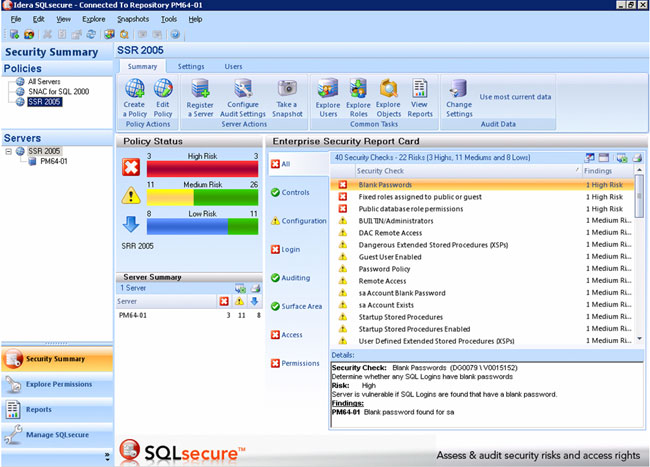Click the High Risk red bar

(202, 169)
